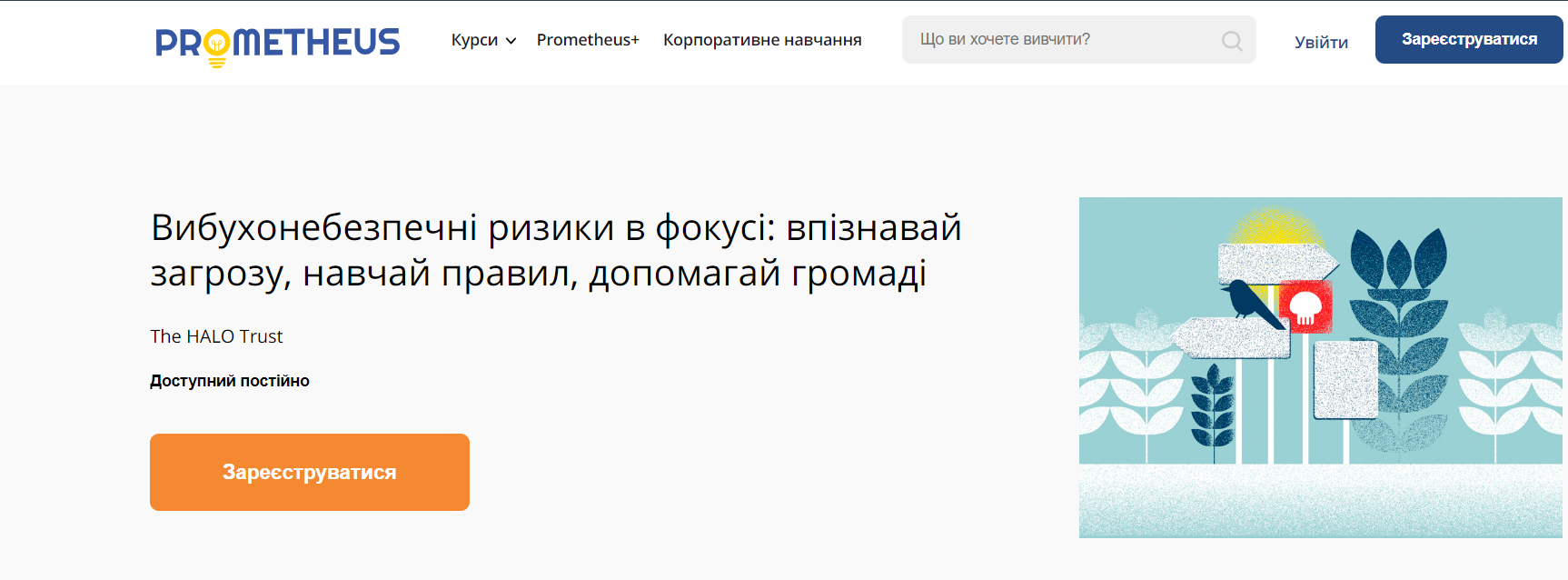The image size is (1568, 580).
Task: Click the 'Доступний постійно' availability label
Action: pos(230,381)
